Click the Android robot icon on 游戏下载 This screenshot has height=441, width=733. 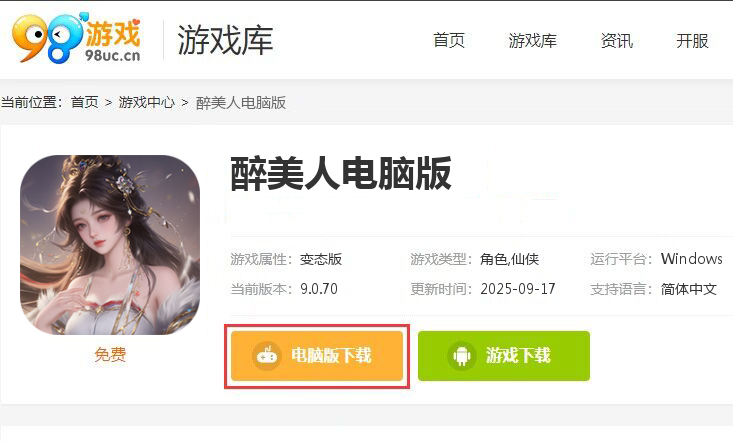point(462,356)
